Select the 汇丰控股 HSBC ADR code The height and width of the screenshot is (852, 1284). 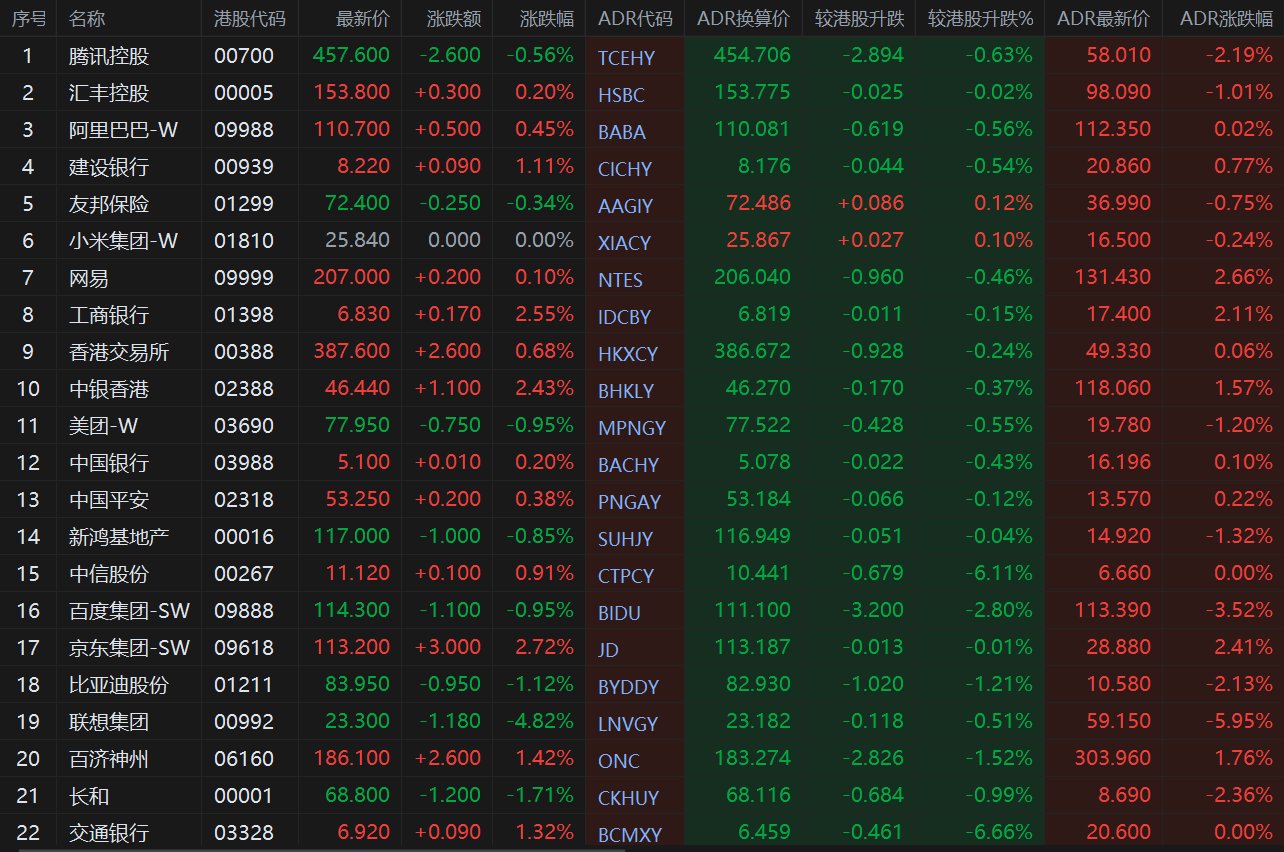tap(621, 95)
